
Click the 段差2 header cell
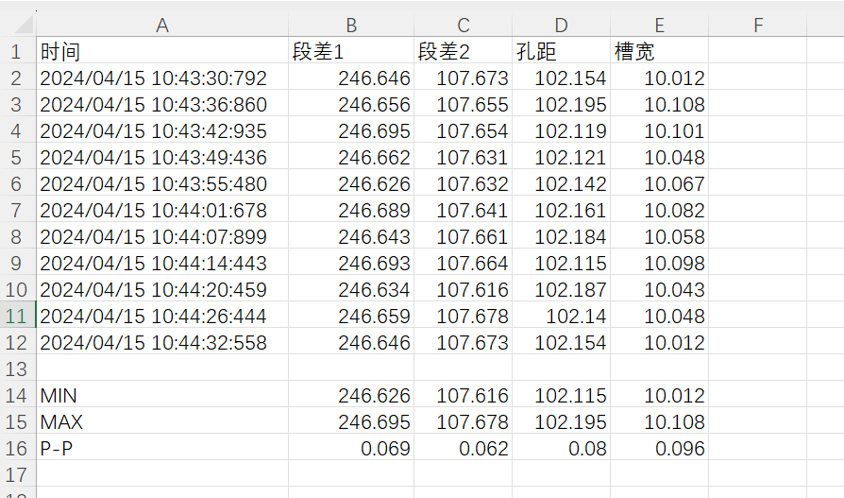(x=463, y=52)
